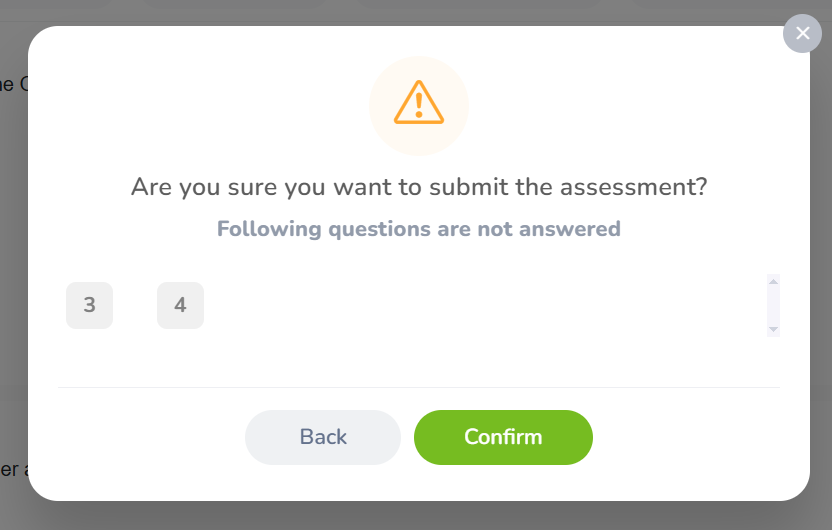This screenshot has height=530, width=832.
Task: Click the gap between question chips 3 and 4
Action: pyautogui.click(x=135, y=305)
